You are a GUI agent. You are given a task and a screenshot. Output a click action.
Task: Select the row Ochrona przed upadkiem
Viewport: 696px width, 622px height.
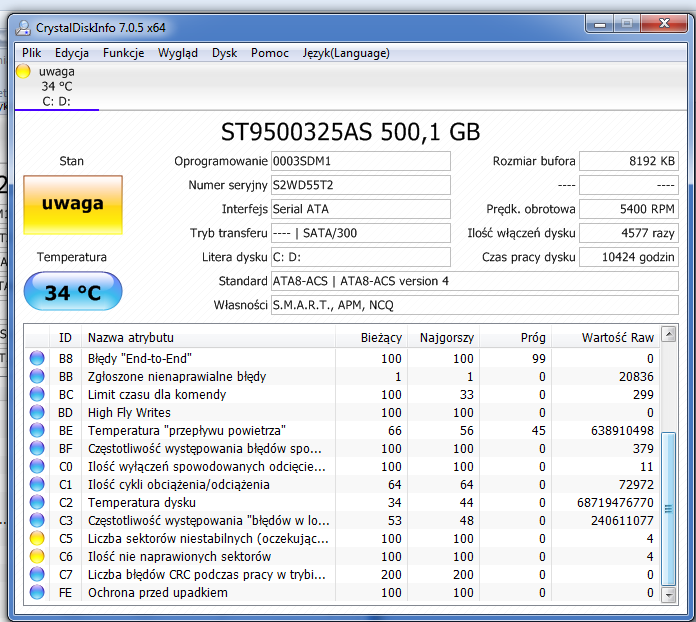[x=342, y=592]
